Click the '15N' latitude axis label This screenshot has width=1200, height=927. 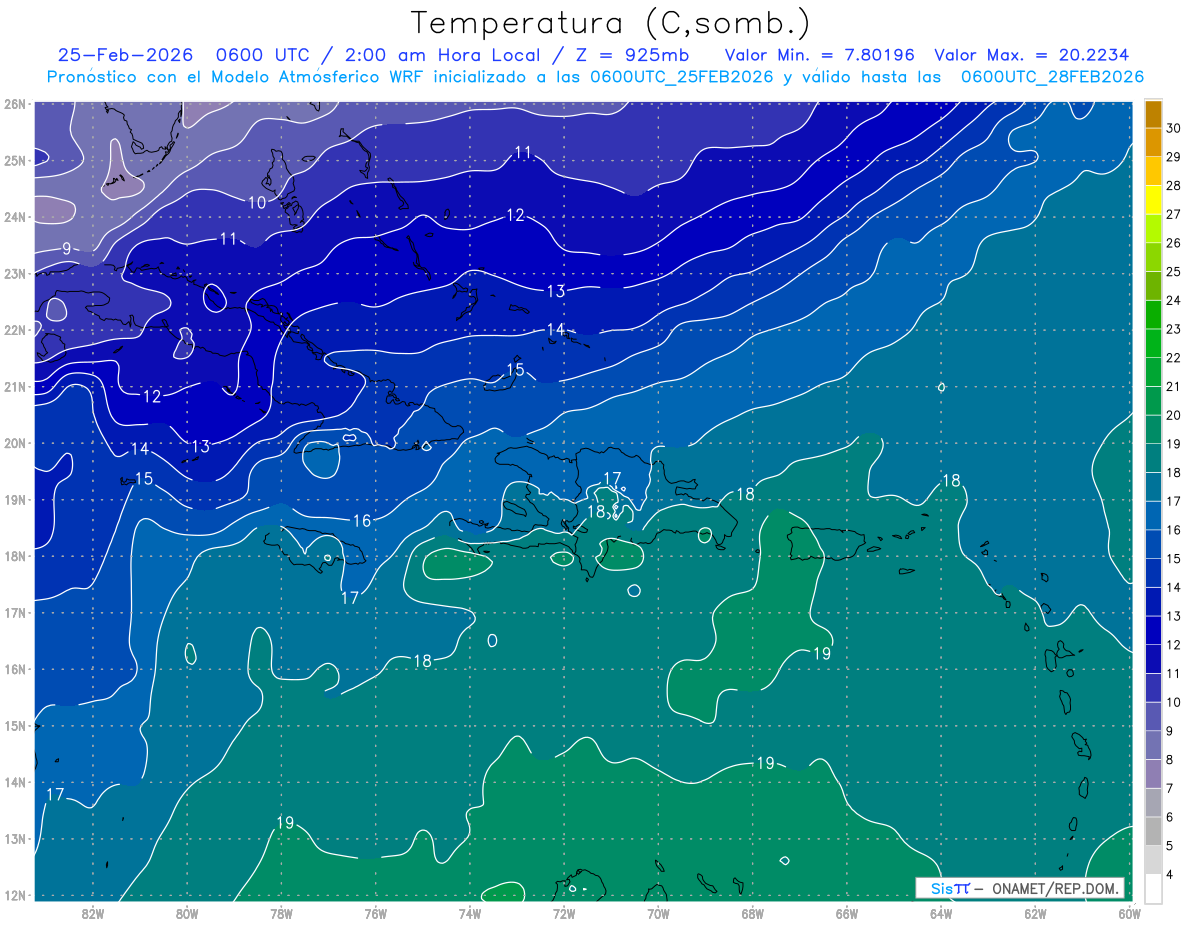coord(14,725)
